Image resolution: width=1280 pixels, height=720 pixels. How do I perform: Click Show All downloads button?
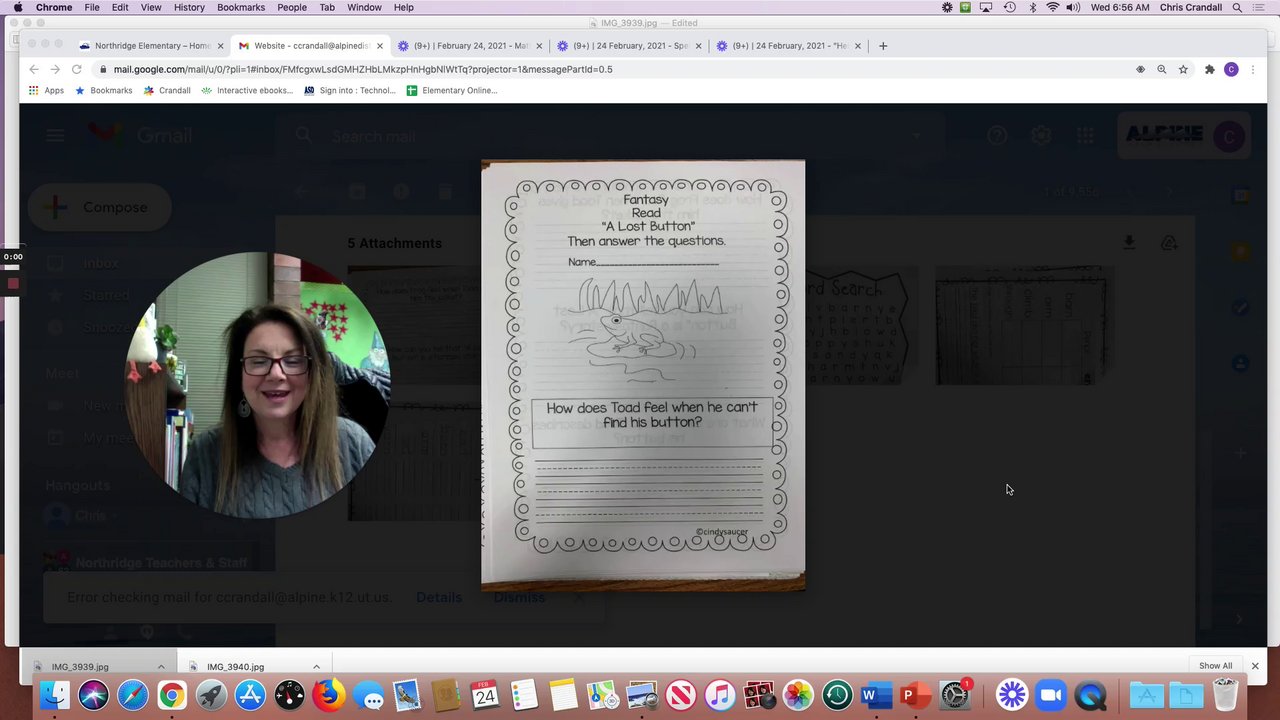pos(1216,666)
